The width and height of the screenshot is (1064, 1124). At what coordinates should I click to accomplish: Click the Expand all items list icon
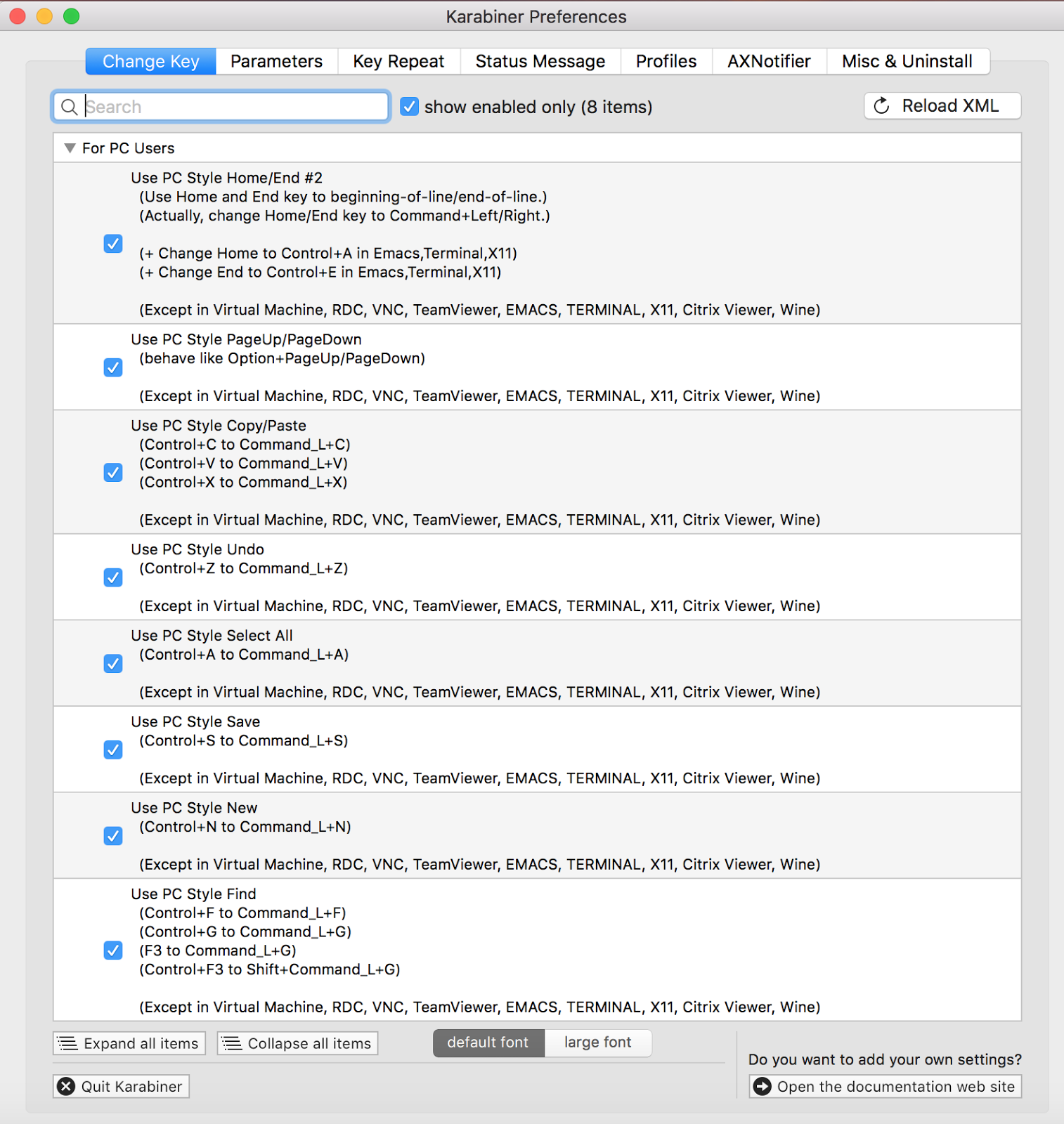tap(67, 1043)
